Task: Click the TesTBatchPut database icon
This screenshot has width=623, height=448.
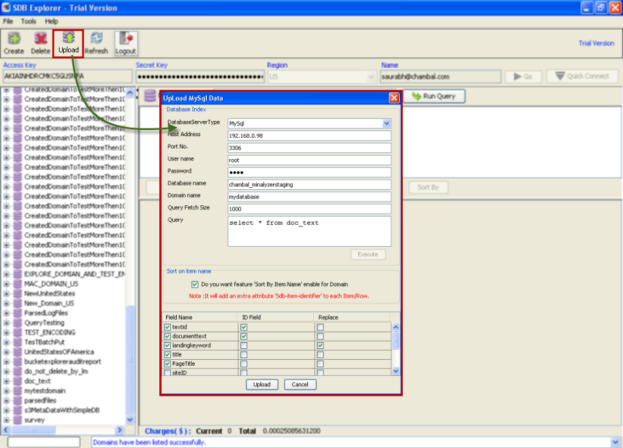Action: [17, 342]
